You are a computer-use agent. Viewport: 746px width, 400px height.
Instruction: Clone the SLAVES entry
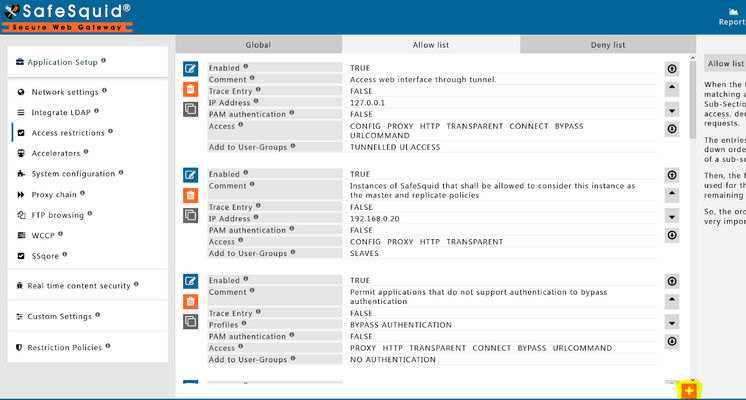pyautogui.click(x=190, y=215)
